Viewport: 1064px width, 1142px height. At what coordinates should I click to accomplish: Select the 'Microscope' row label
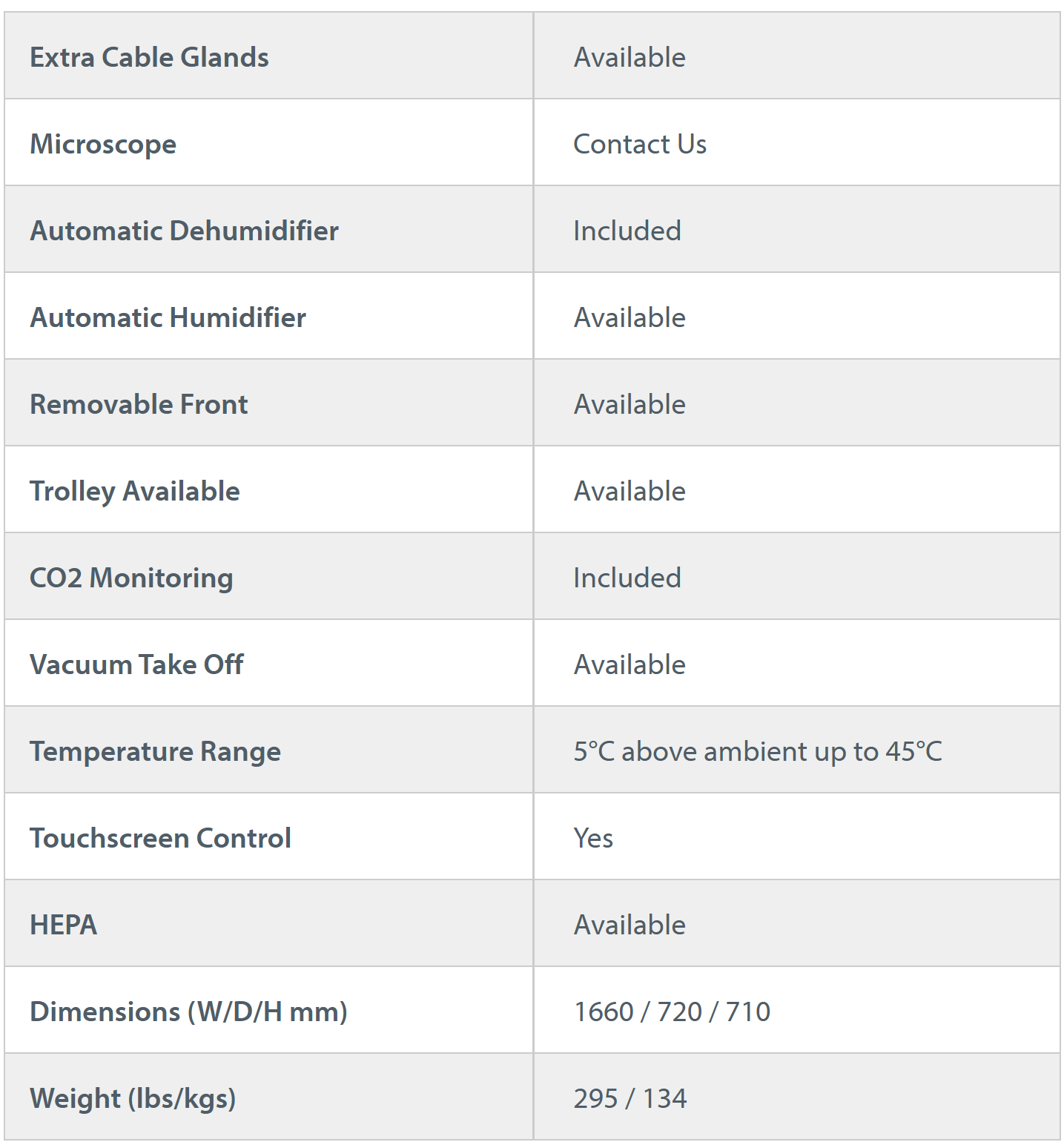103,144
